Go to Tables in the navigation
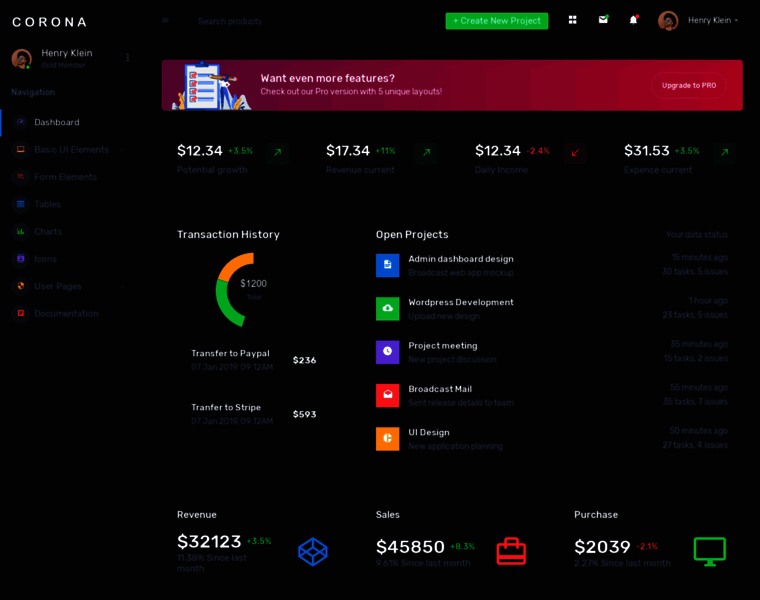Viewport: 760px width, 600px height. 47,204
